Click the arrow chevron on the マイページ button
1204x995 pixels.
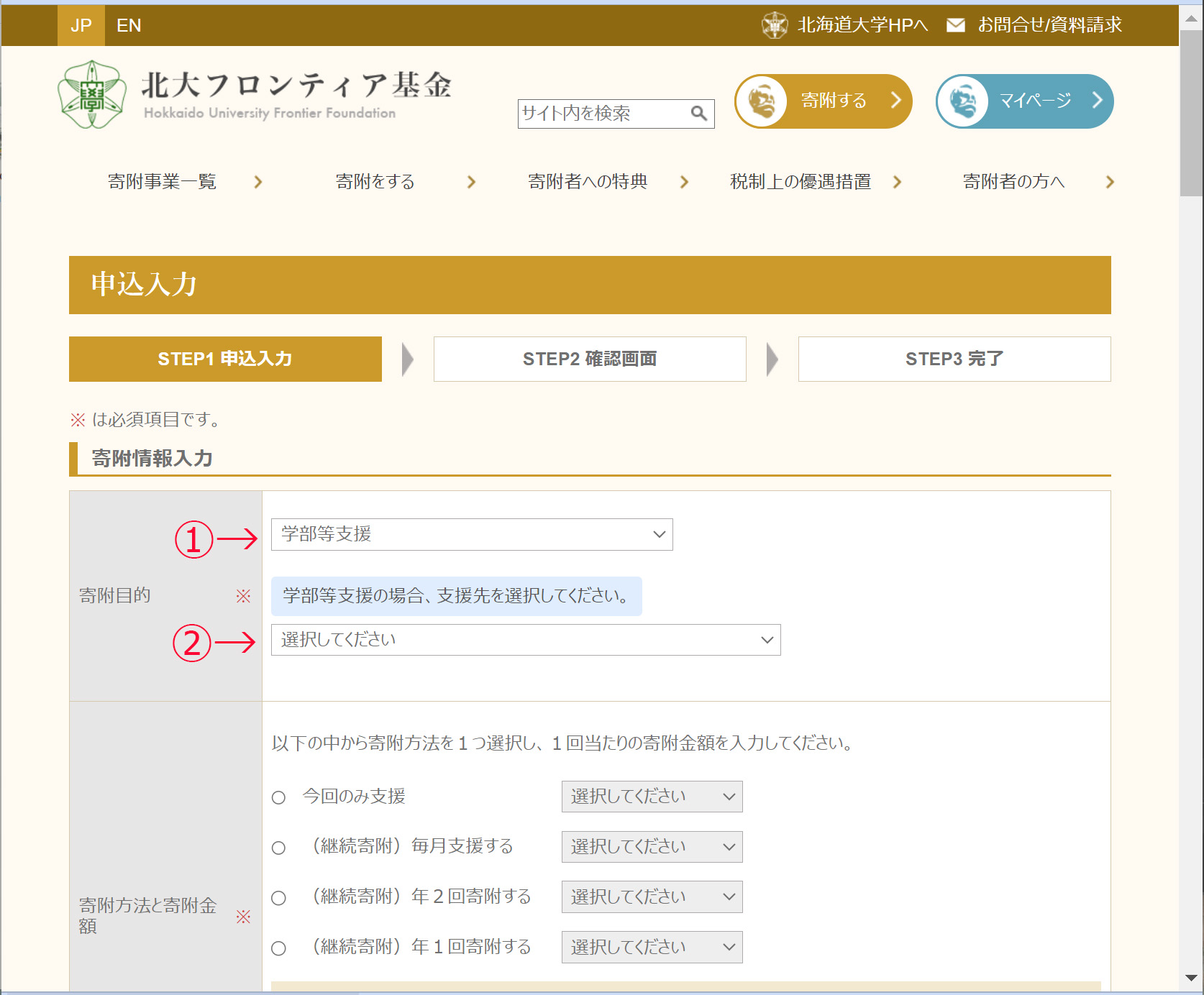tap(1097, 100)
